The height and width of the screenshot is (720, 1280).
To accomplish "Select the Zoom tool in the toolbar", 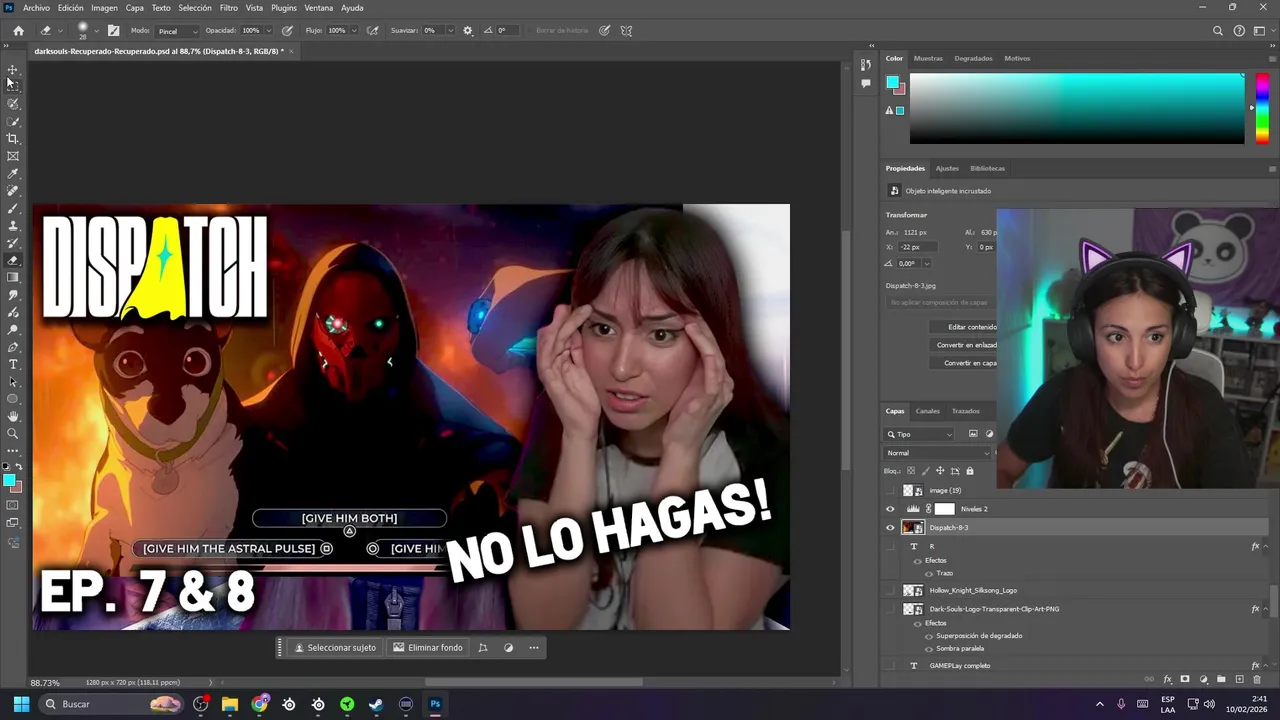I will point(13,433).
